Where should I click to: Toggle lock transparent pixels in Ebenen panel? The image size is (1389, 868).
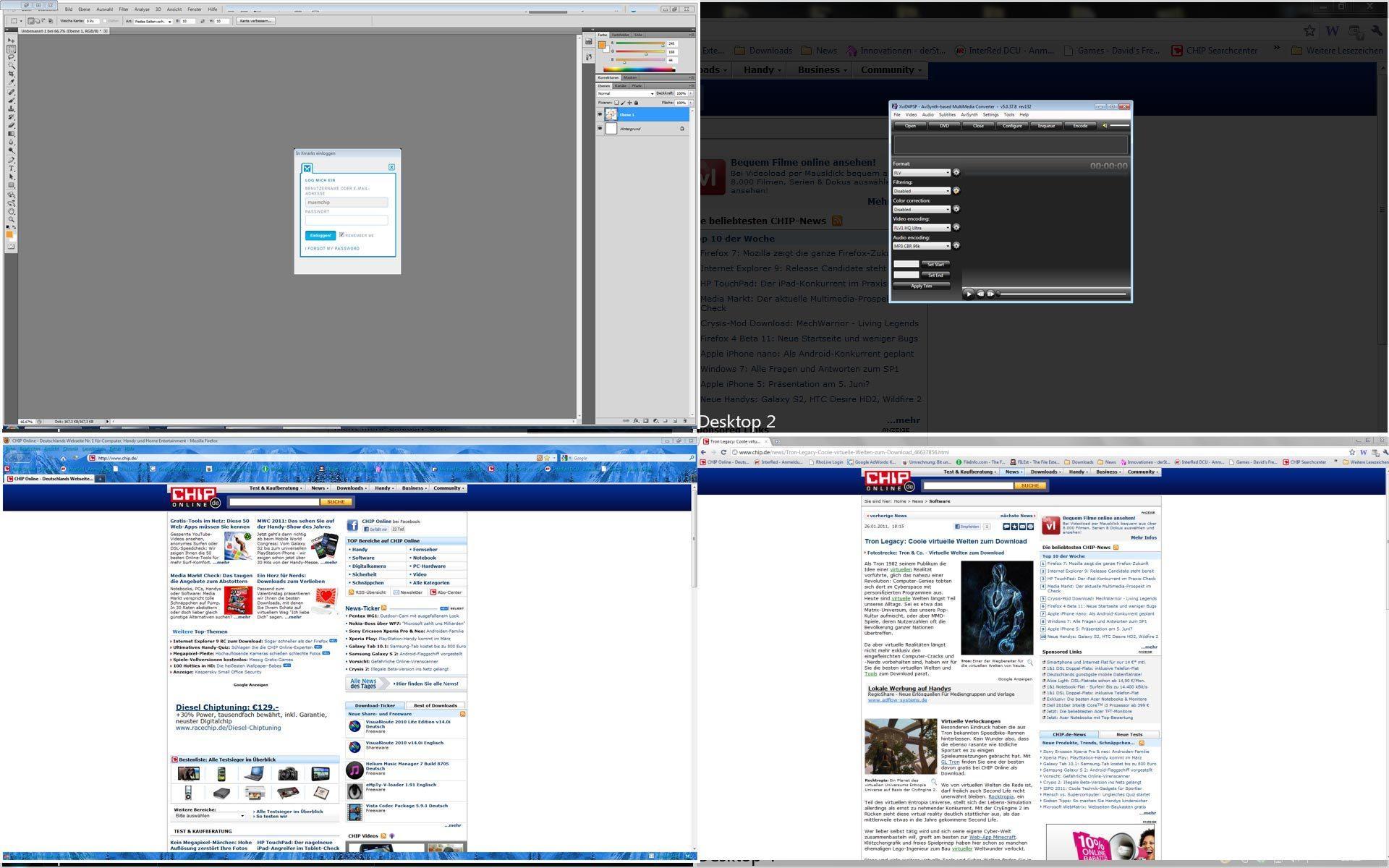click(x=616, y=103)
